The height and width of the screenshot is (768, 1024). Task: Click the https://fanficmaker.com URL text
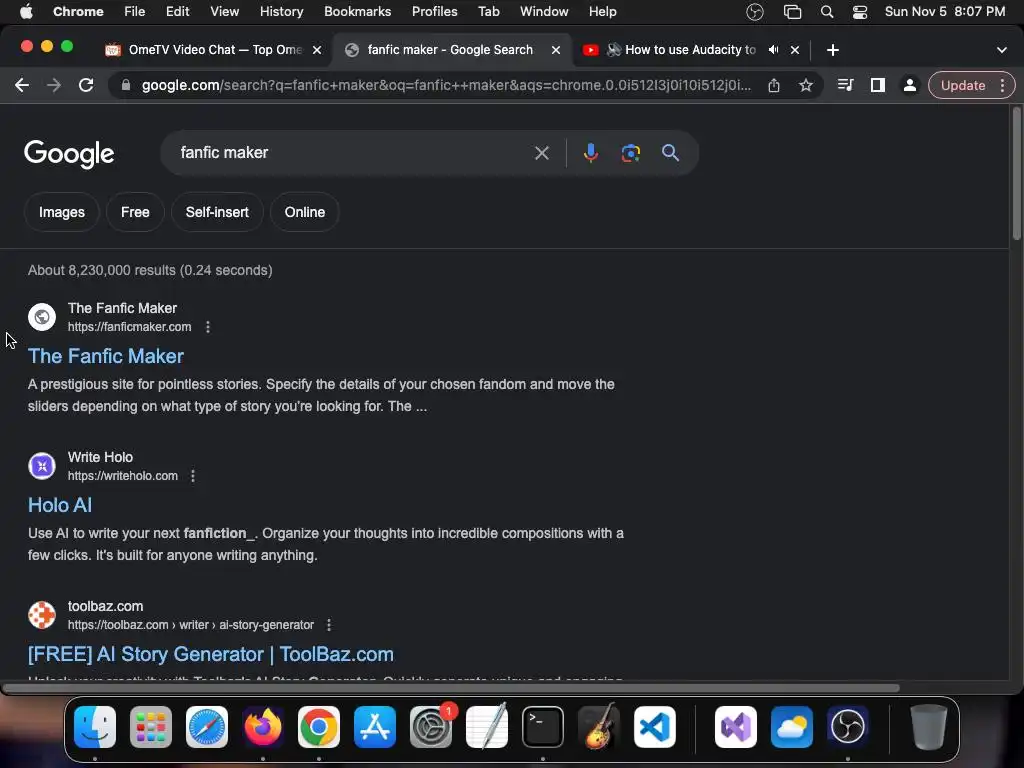pyautogui.click(x=129, y=327)
